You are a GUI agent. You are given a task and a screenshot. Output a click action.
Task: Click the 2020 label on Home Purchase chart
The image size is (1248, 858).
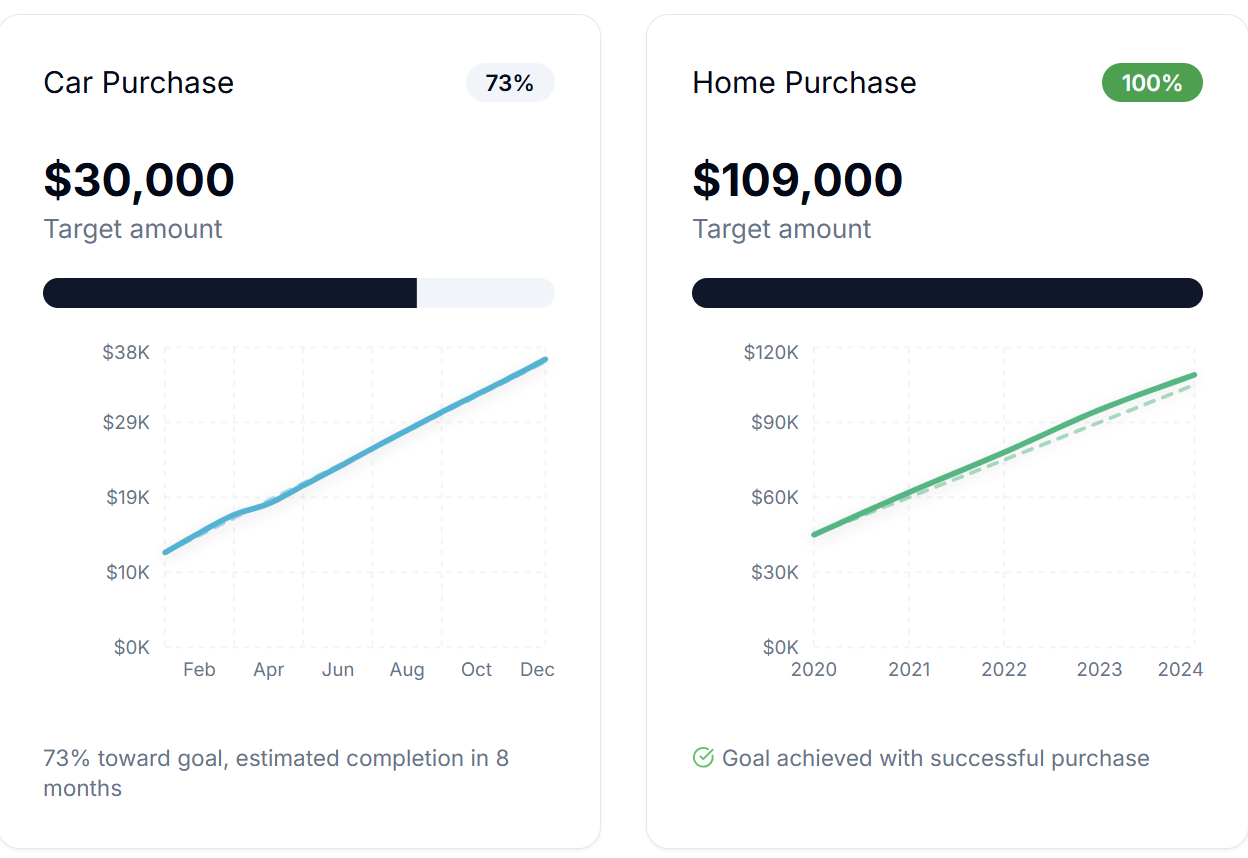pos(815,669)
